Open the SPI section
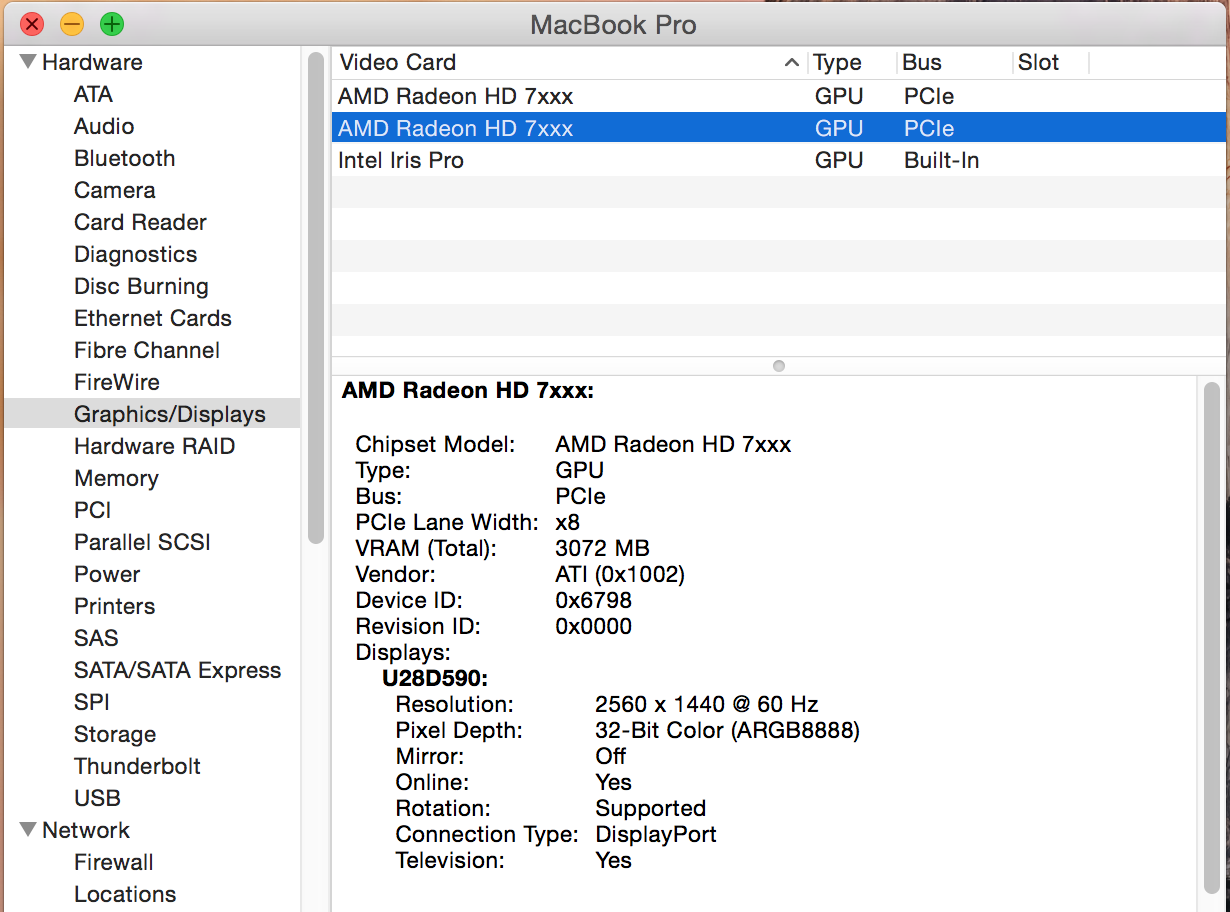Image resolution: width=1230 pixels, height=912 pixels. pos(92,703)
